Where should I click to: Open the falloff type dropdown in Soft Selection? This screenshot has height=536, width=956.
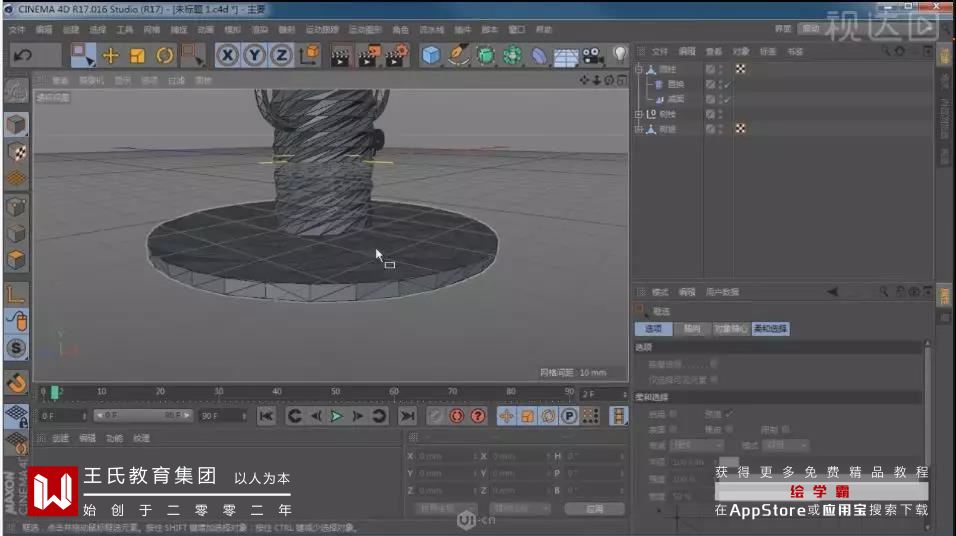coord(696,446)
